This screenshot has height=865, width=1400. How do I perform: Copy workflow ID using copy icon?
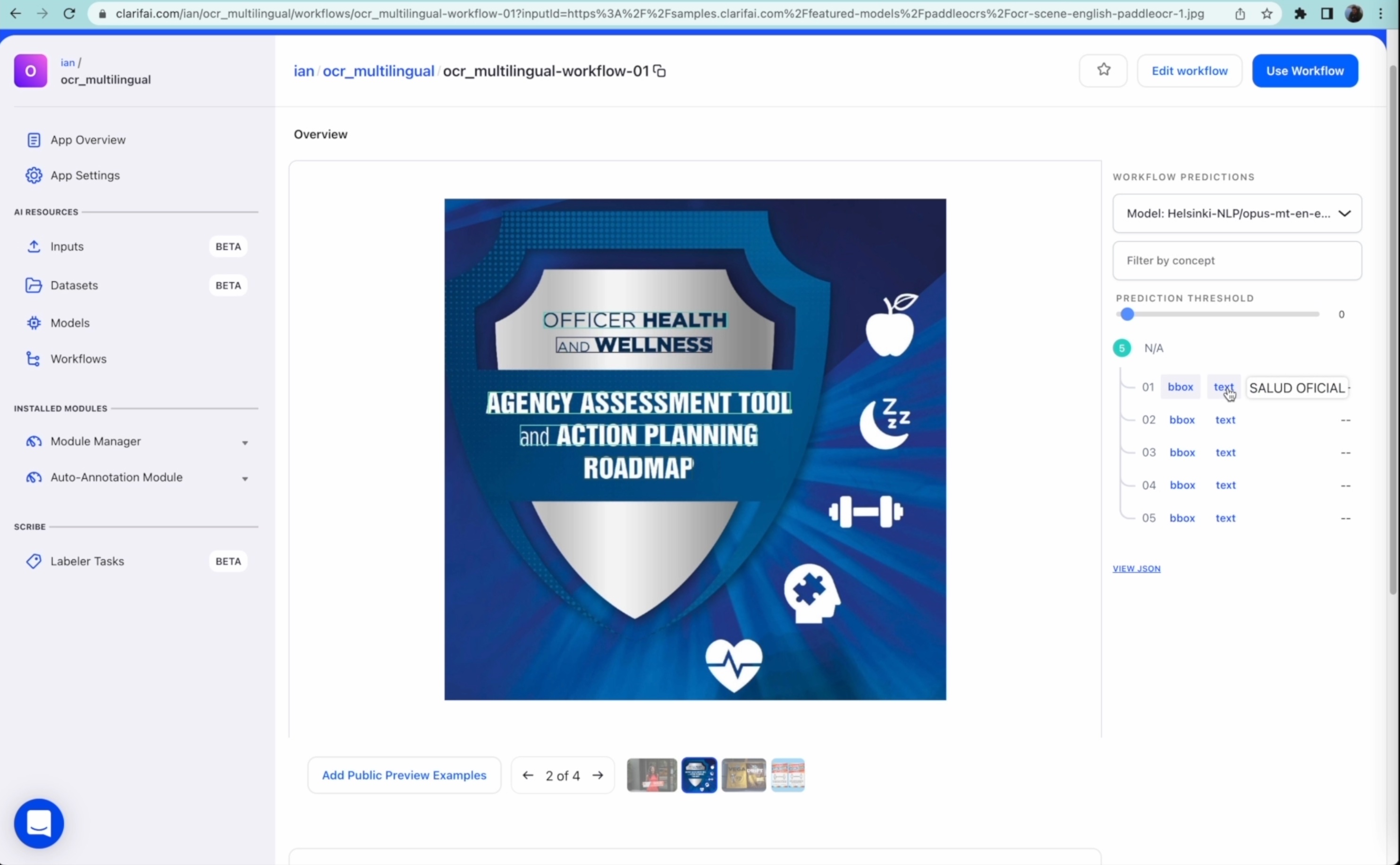[x=659, y=71]
